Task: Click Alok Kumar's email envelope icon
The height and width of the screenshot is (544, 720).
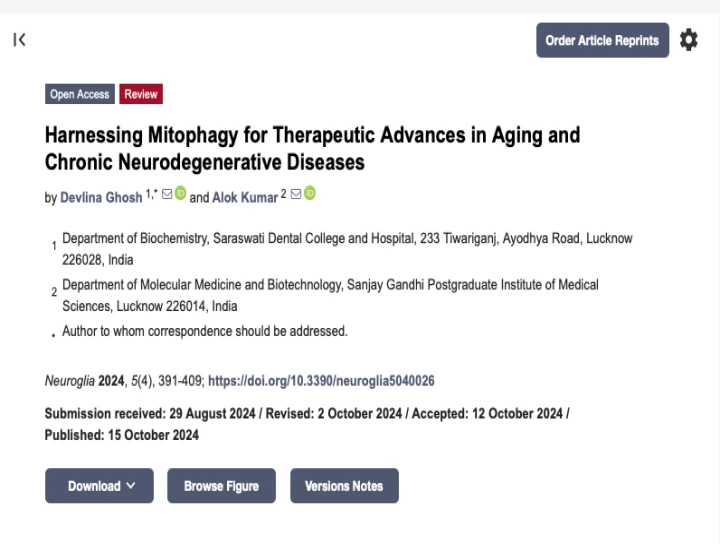Action: pyautogui.click(x=296, y=194)
